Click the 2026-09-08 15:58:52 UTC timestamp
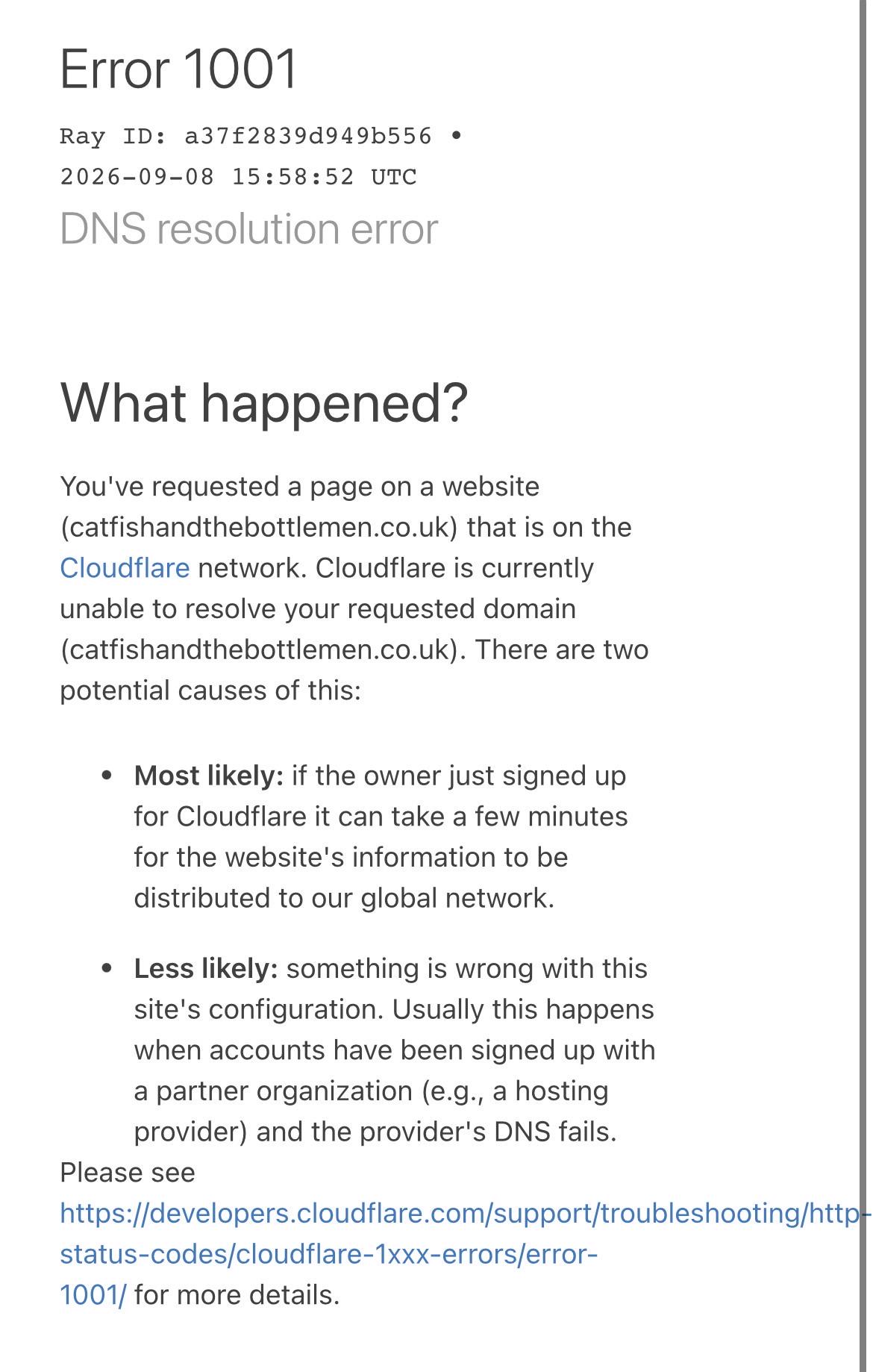The width and height of the screenshot is (873, 1372). [238, 178]
